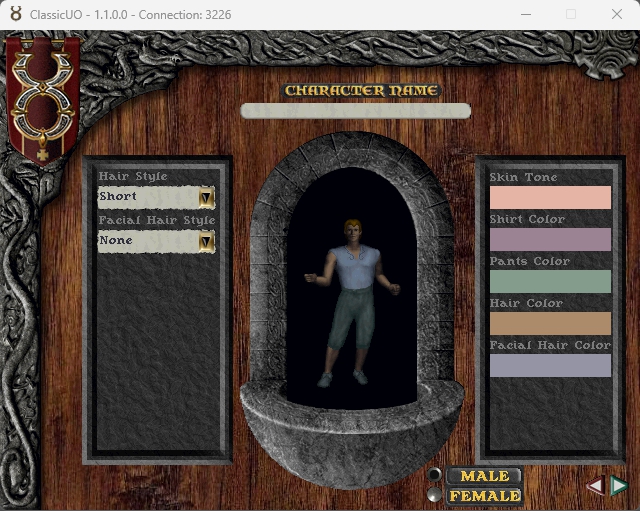Focus the Character Name text field
The height and width of the screenshot is (511, 640).
tap(355, 111)
